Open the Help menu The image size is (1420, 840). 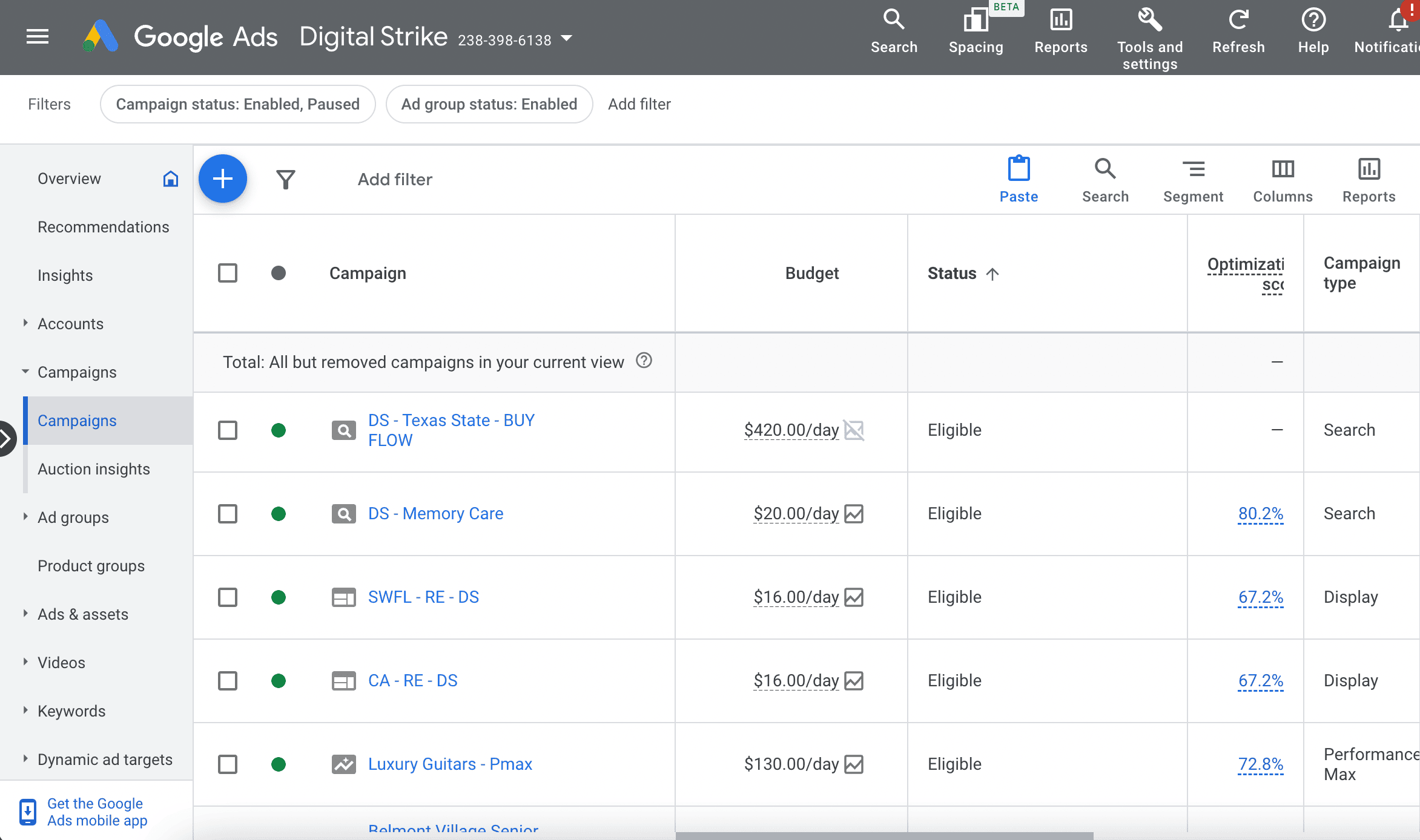point(1313,31)
